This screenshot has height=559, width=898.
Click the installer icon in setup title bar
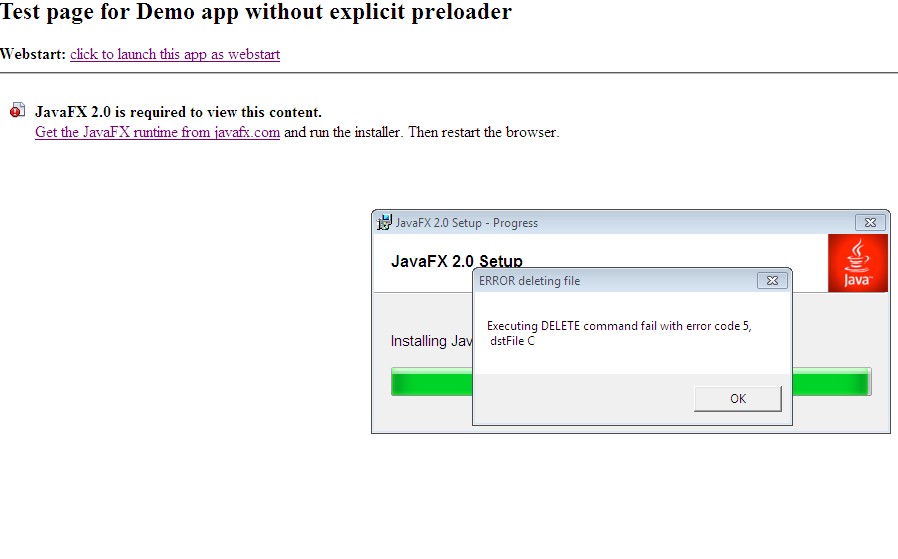(x=384, y=223)
